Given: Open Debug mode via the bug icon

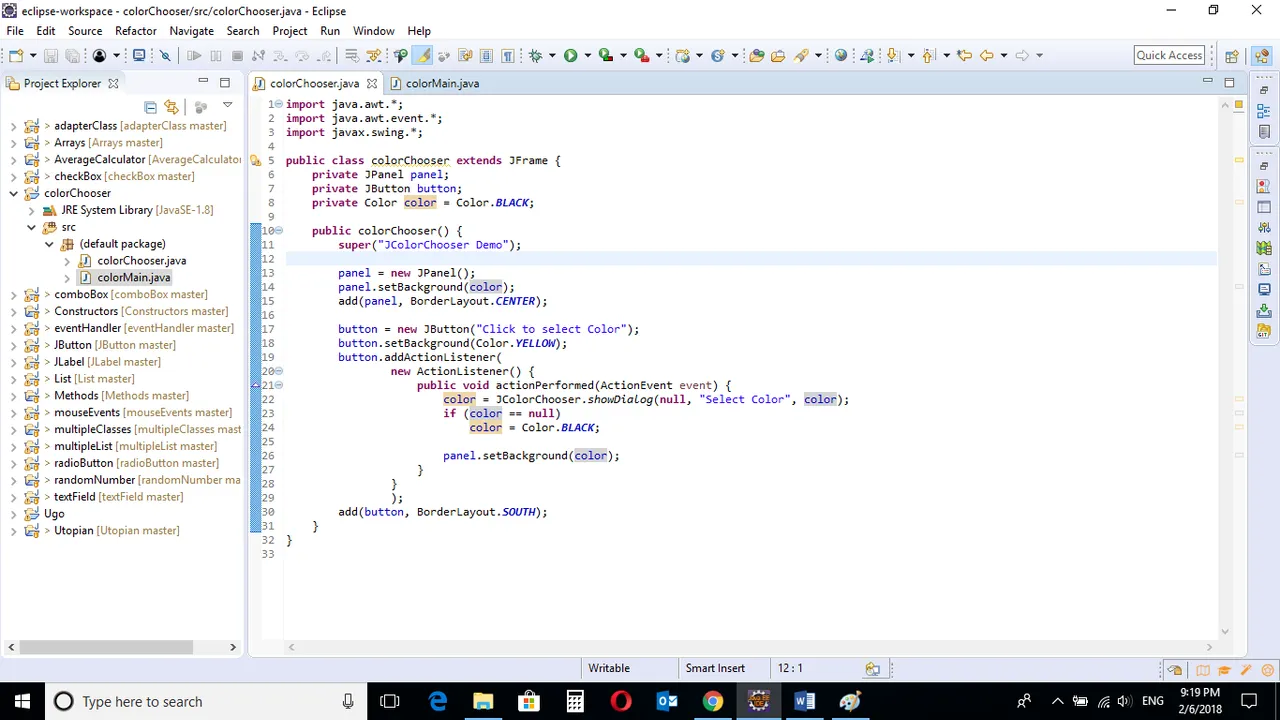Looking at the screenshot, I should click(x=535, y=55).
